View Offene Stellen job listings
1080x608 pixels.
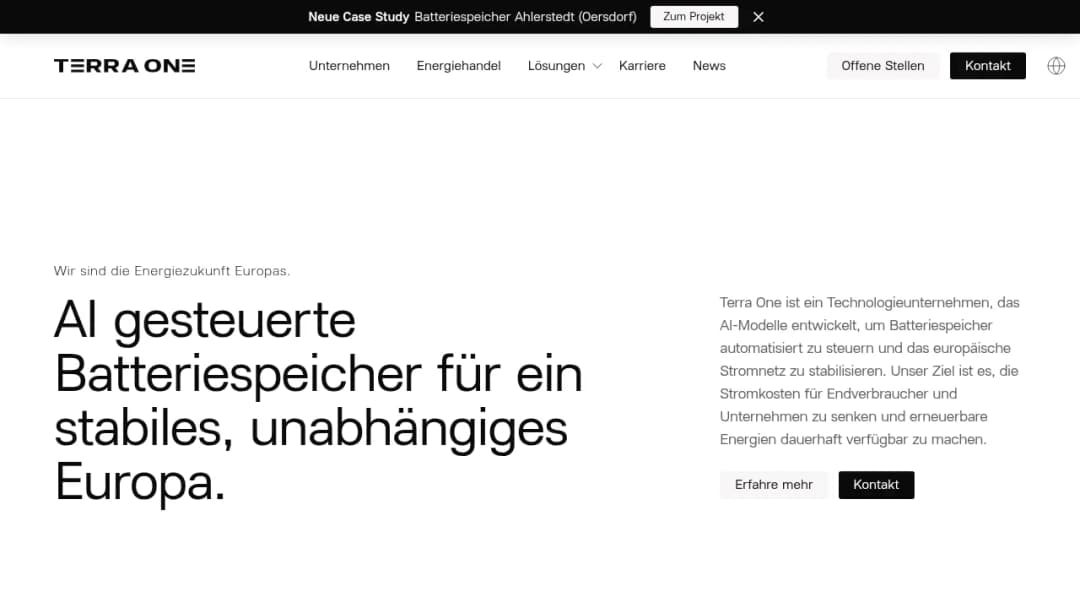pos(882,65)
